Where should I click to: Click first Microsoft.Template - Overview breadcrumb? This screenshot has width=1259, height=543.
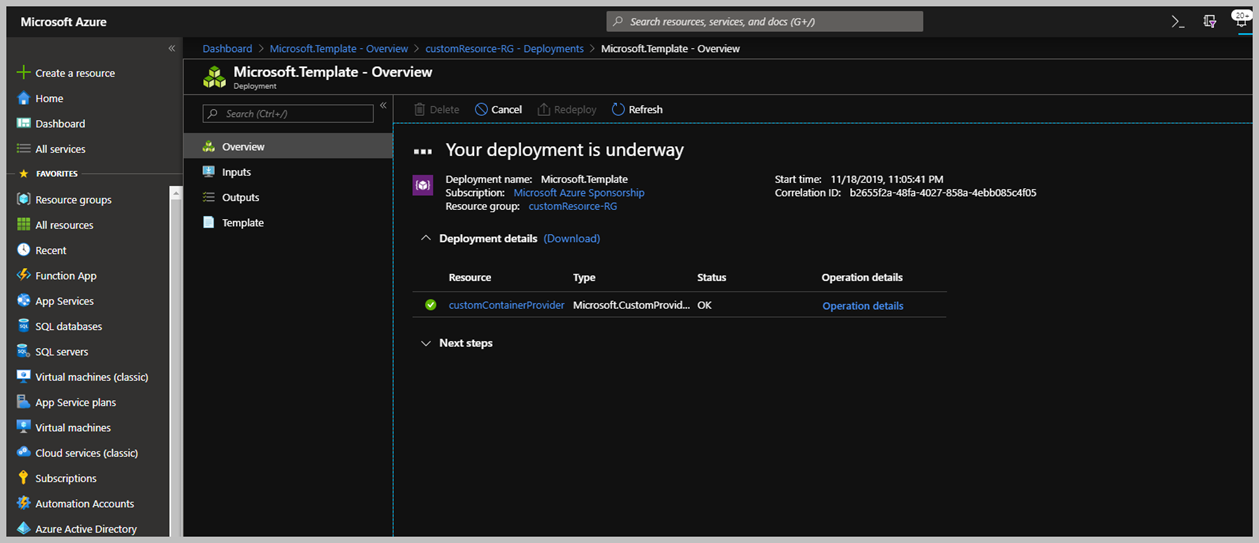[339, 48]
